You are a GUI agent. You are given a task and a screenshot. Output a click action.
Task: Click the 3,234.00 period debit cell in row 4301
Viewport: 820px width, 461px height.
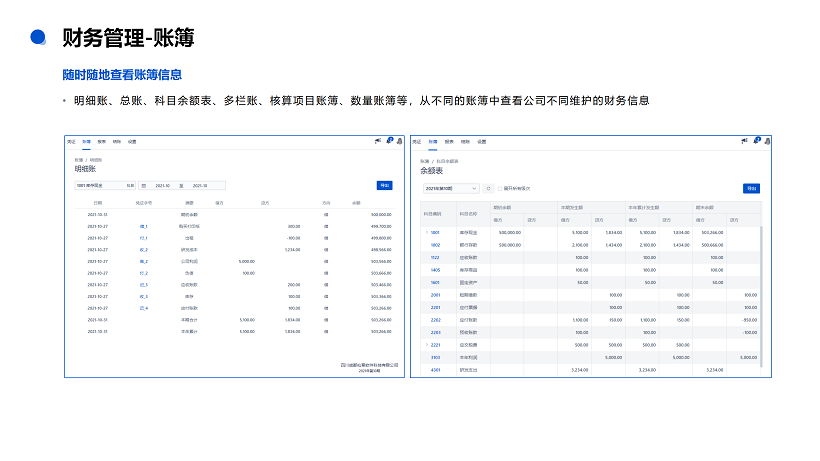[x=579, y=370]
